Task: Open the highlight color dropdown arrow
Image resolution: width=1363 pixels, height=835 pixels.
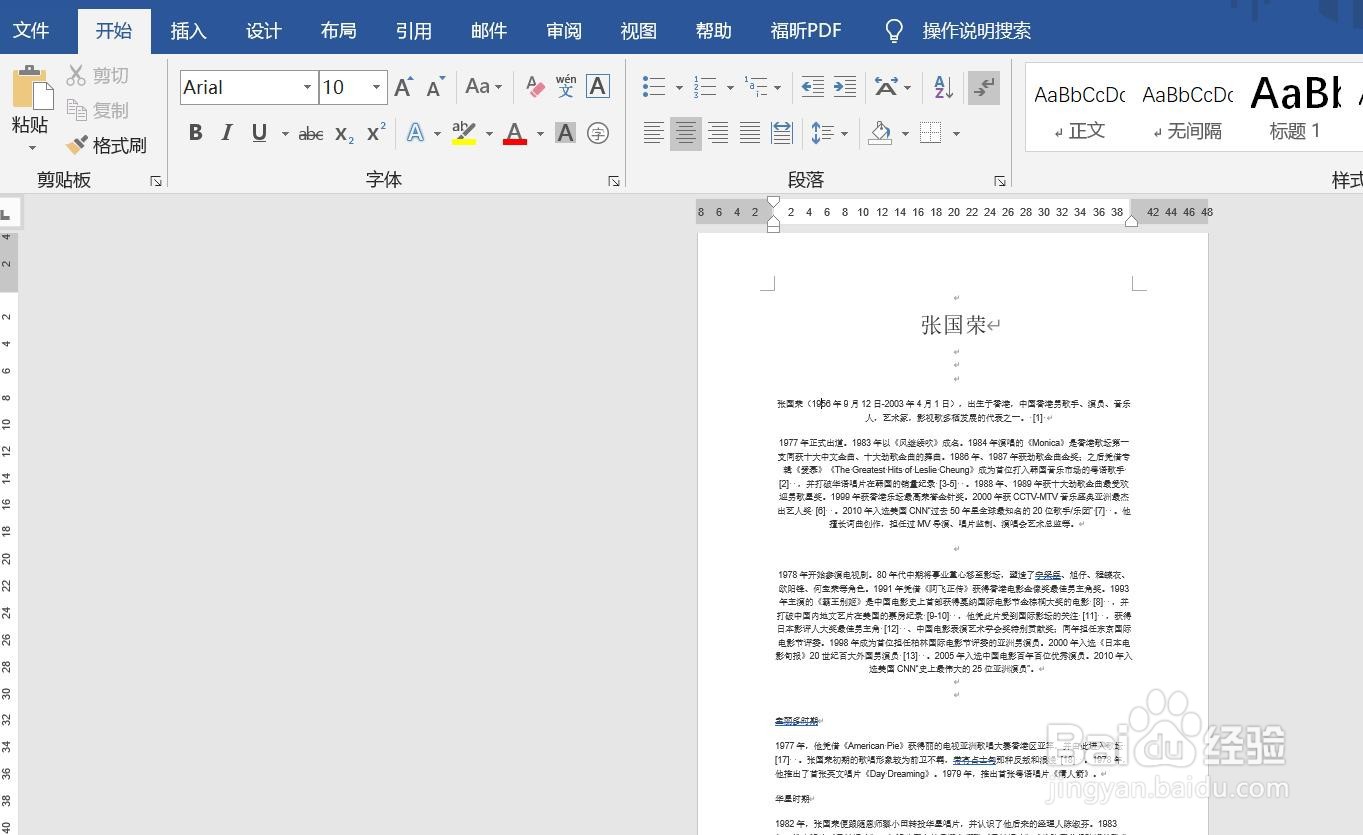Action: point(489,133)
